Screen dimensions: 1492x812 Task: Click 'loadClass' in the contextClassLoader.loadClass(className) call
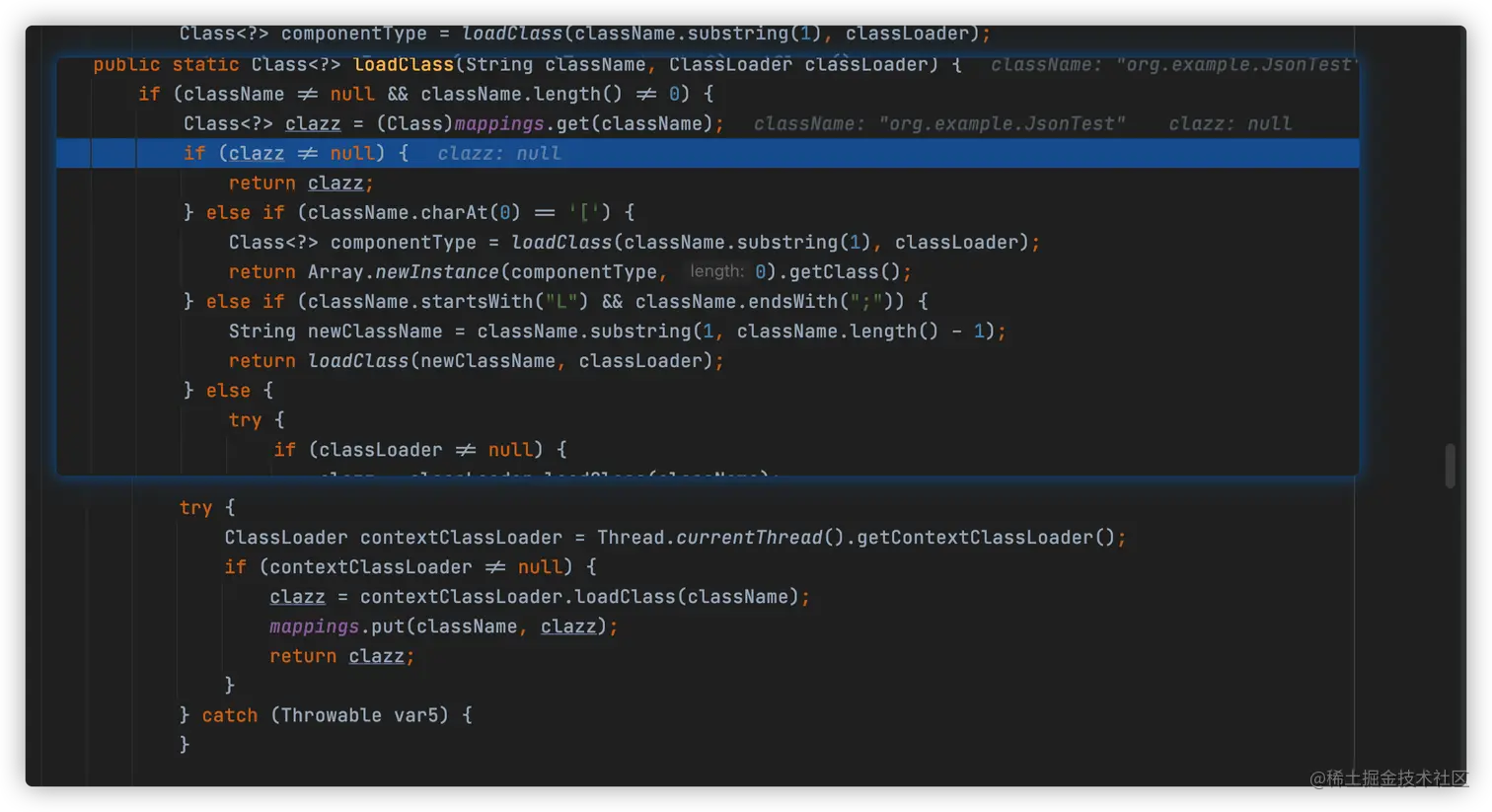(626, 596)
